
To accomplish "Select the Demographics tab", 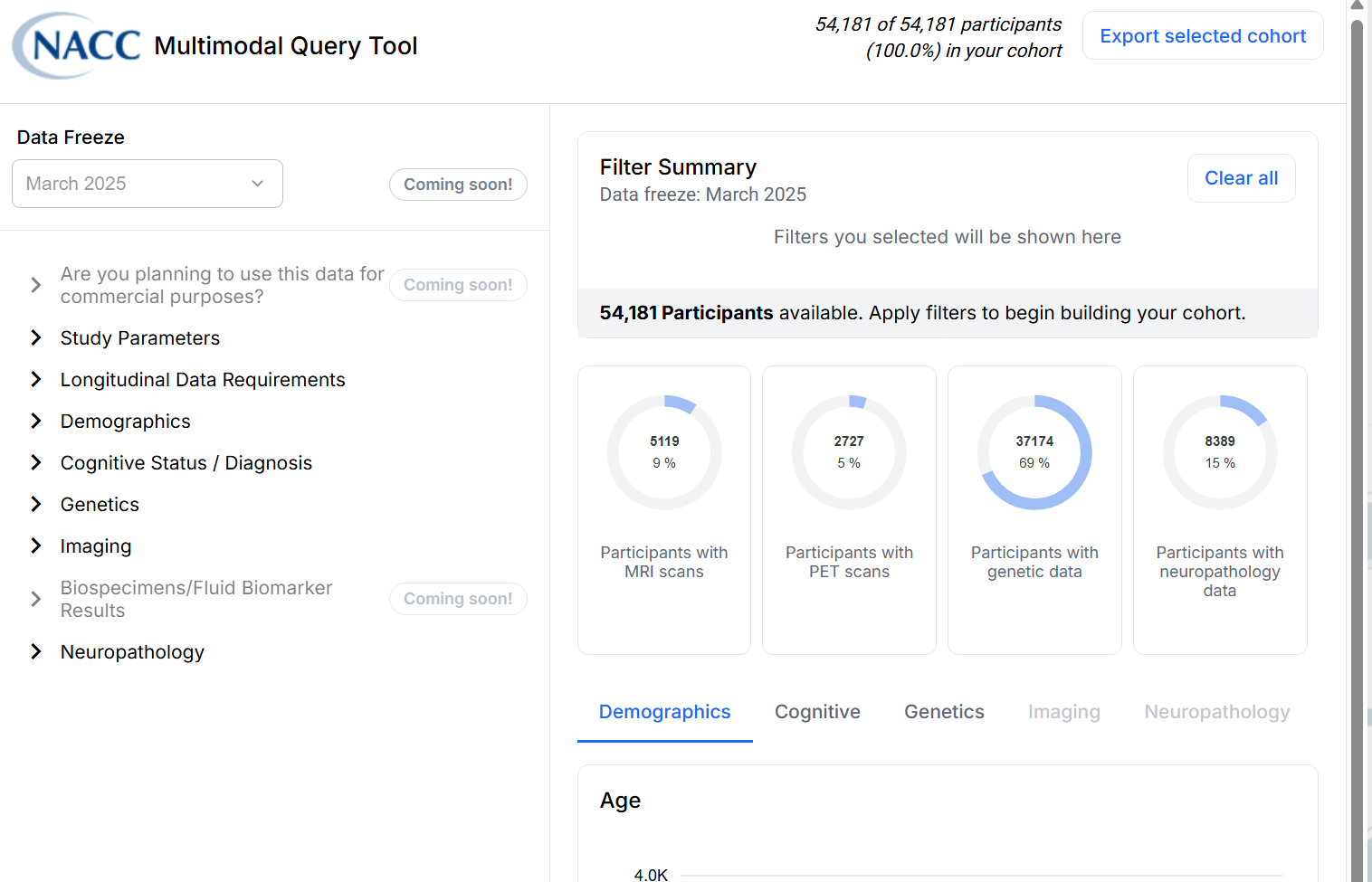I will pos(664,712).
